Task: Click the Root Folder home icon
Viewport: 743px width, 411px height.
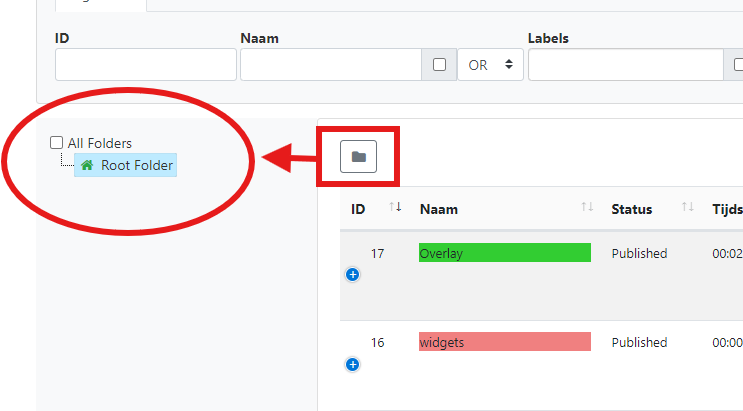Action: [87, 165]
